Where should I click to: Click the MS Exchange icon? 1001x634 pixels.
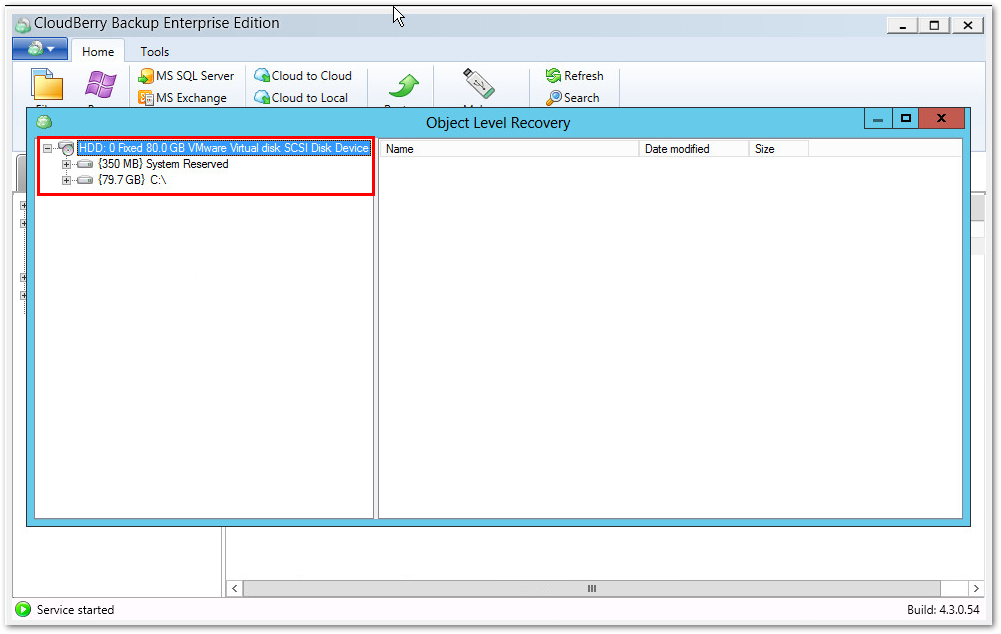pyautogui.click(x=146, y=98)
